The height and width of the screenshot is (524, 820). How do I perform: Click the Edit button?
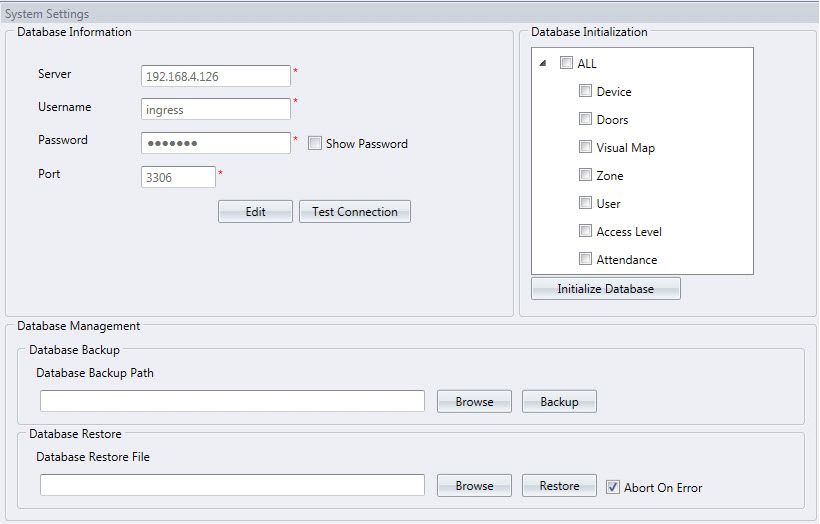pyautogui.click(x=255, y=212)
